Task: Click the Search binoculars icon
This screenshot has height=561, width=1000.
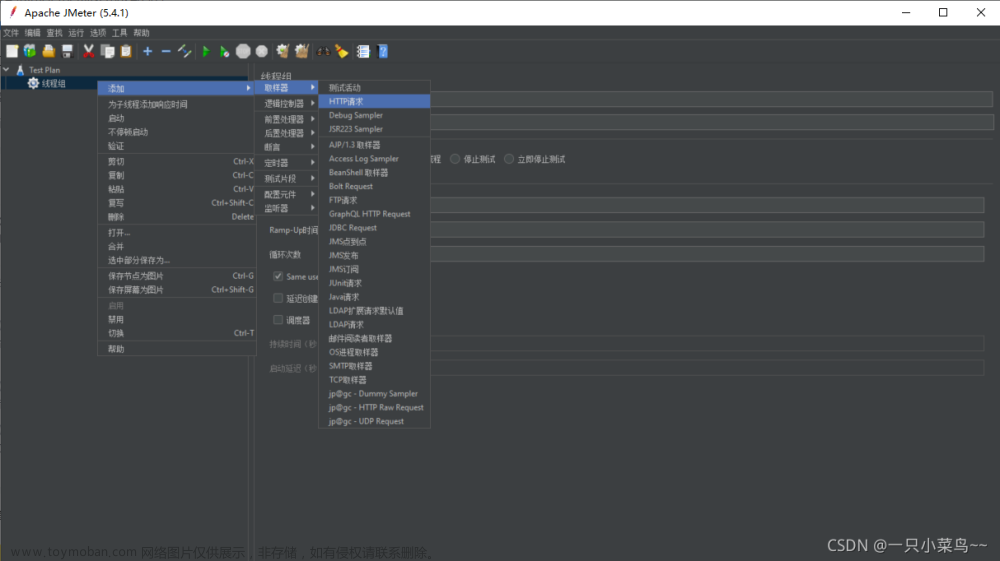Action: coord(323,51)
